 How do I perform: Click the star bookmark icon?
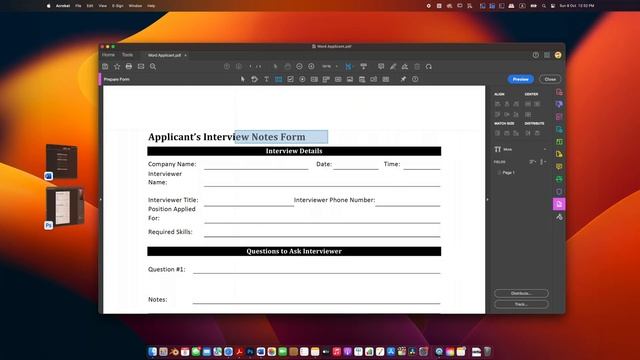pyautogui.click(x=117, y=67)
